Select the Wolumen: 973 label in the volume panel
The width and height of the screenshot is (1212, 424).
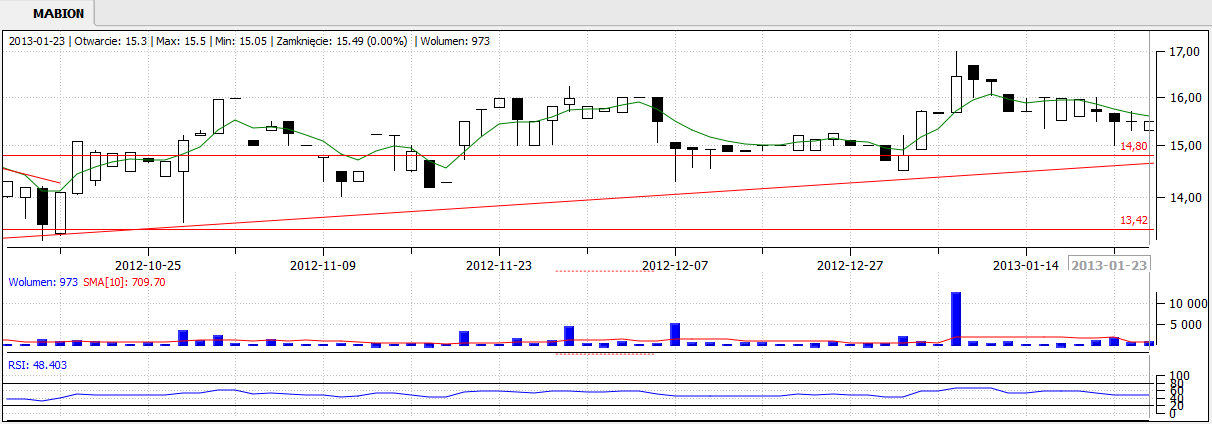click(43, 283)
